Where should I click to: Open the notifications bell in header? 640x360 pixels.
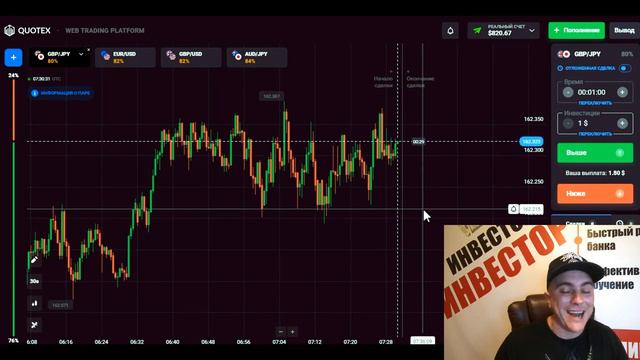[450, 31]
